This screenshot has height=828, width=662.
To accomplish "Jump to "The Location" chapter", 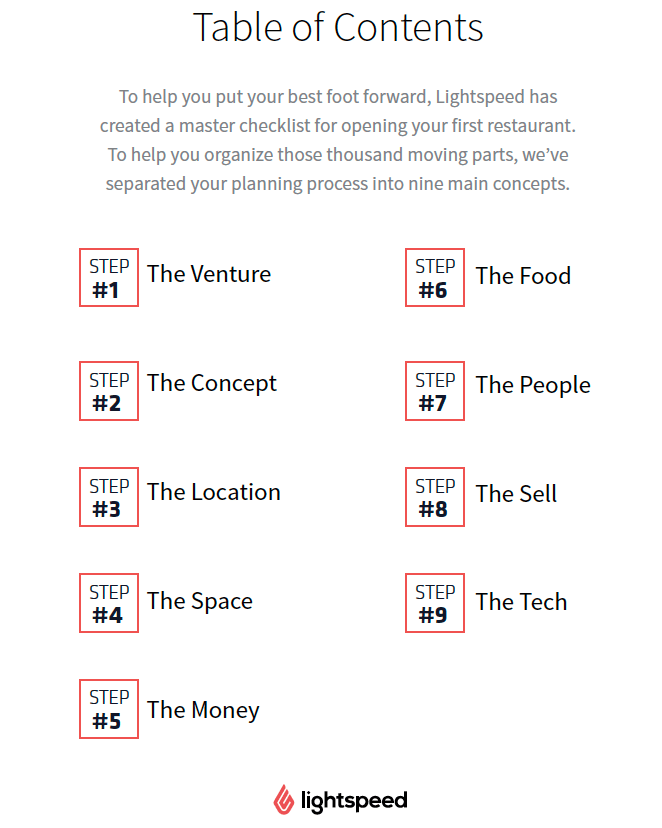I will 214,492.
